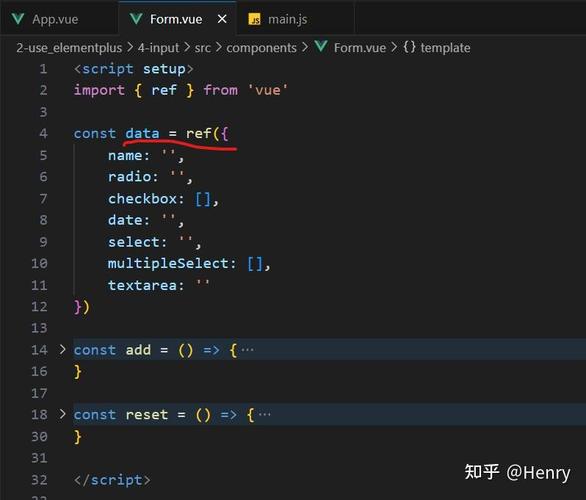Click the Vue icon in the breadcrumb
The height and width of the screenshot is (500, 586).
click(321, 47)
